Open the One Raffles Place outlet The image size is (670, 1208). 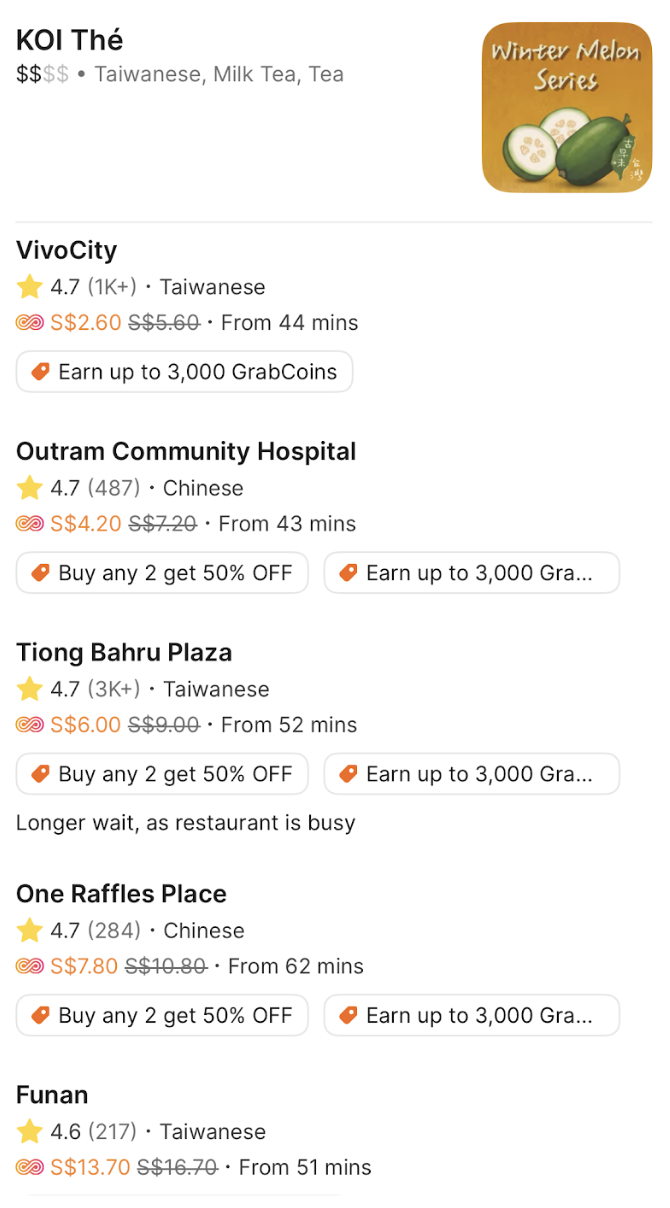[121, 894]
